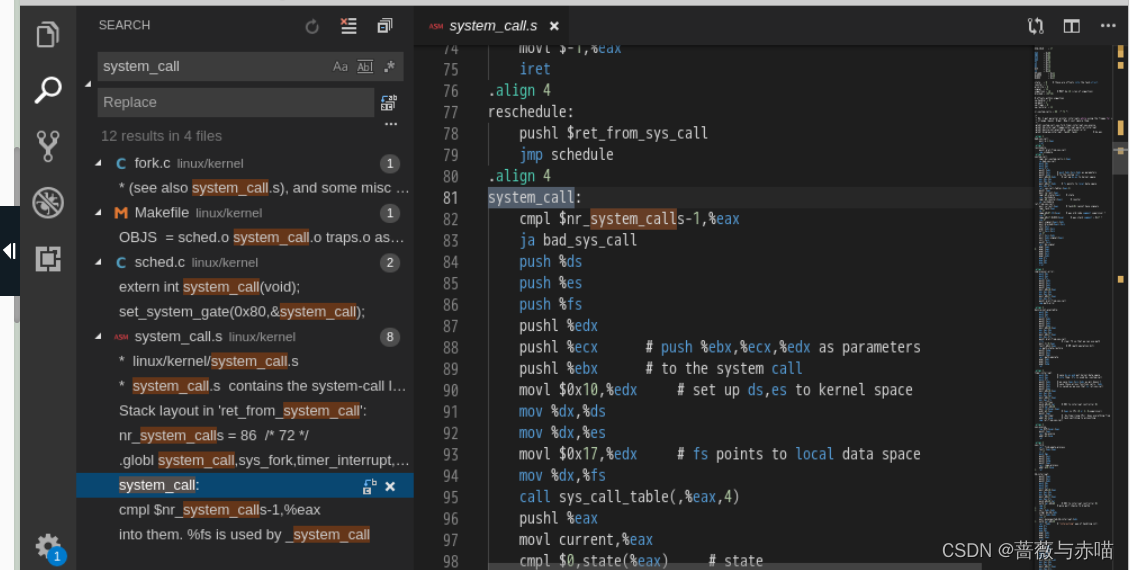The image size is (1130, 570).
Task: Open result 'extern int system_call(void);'
Action: point(245,288)
